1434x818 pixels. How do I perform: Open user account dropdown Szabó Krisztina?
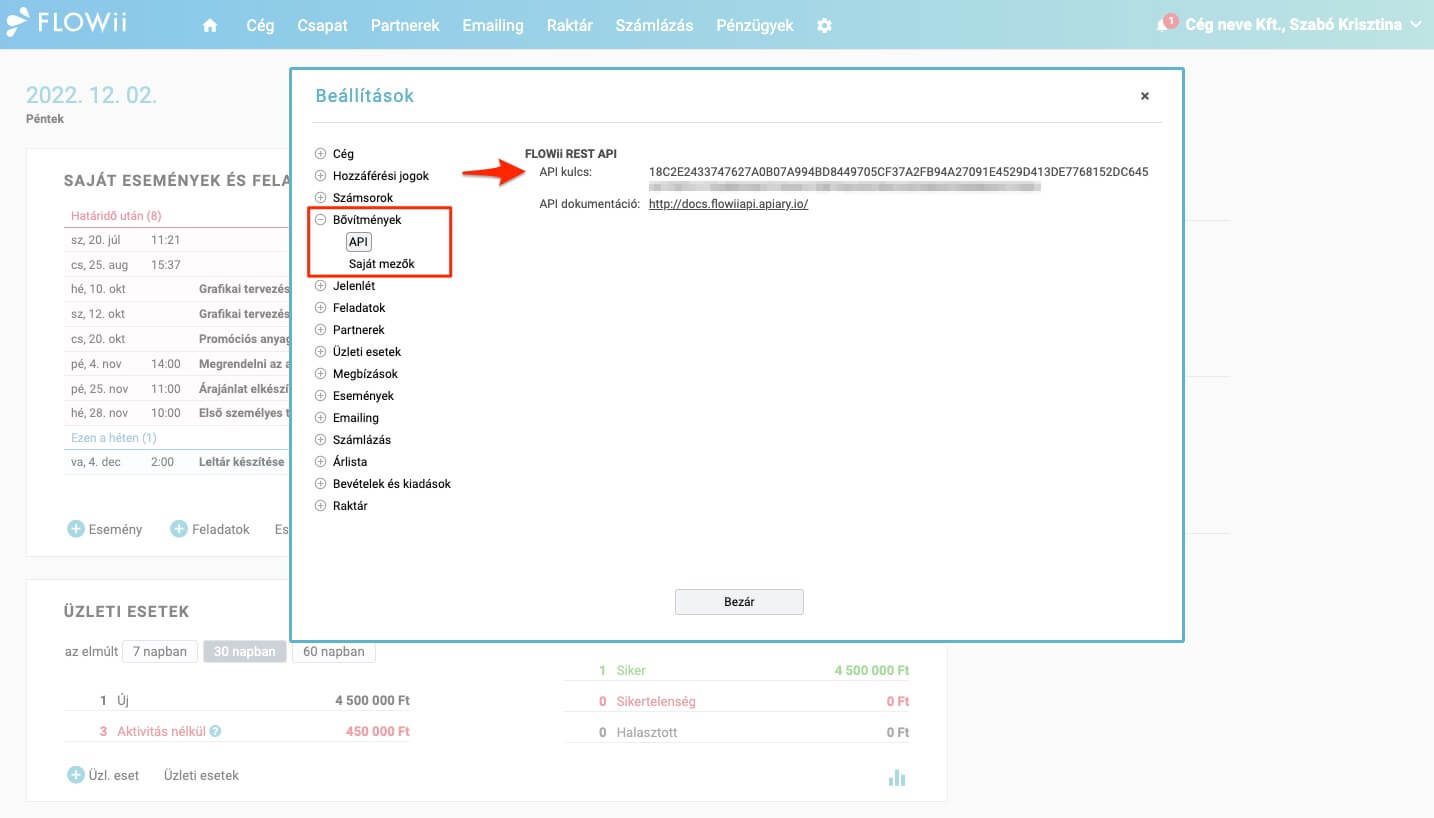[x=1303, y=24]
